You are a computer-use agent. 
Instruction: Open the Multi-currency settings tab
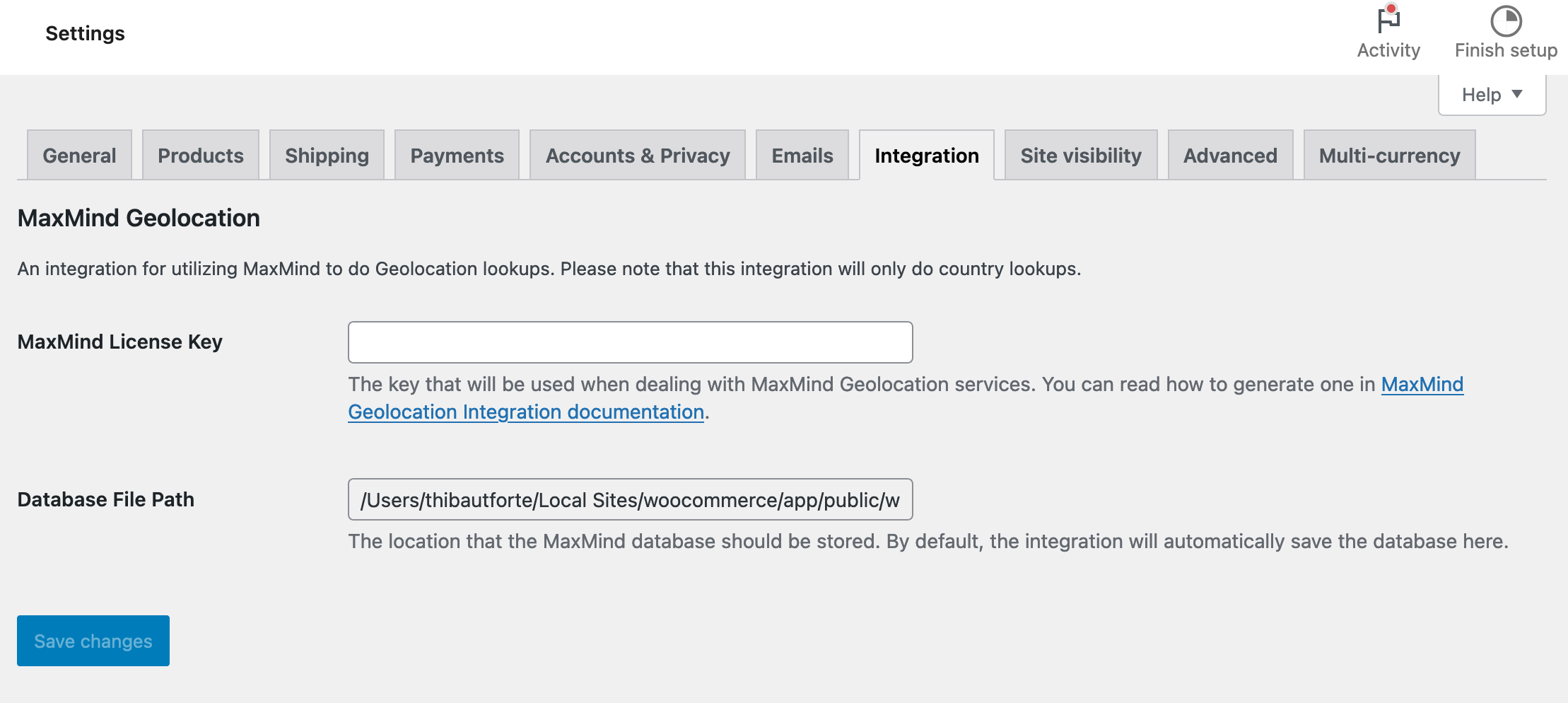pos(1388,155)
